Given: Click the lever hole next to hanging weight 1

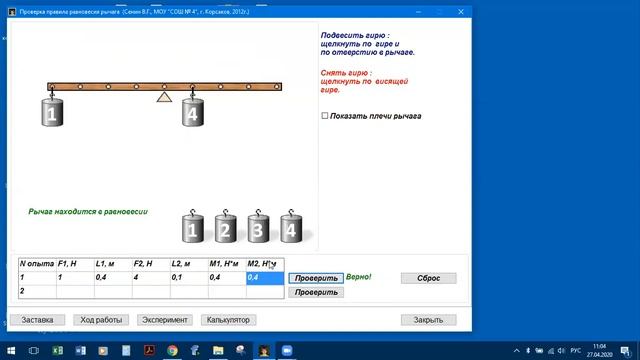Looking at the screenshot, I should click(x=80, y=87).
